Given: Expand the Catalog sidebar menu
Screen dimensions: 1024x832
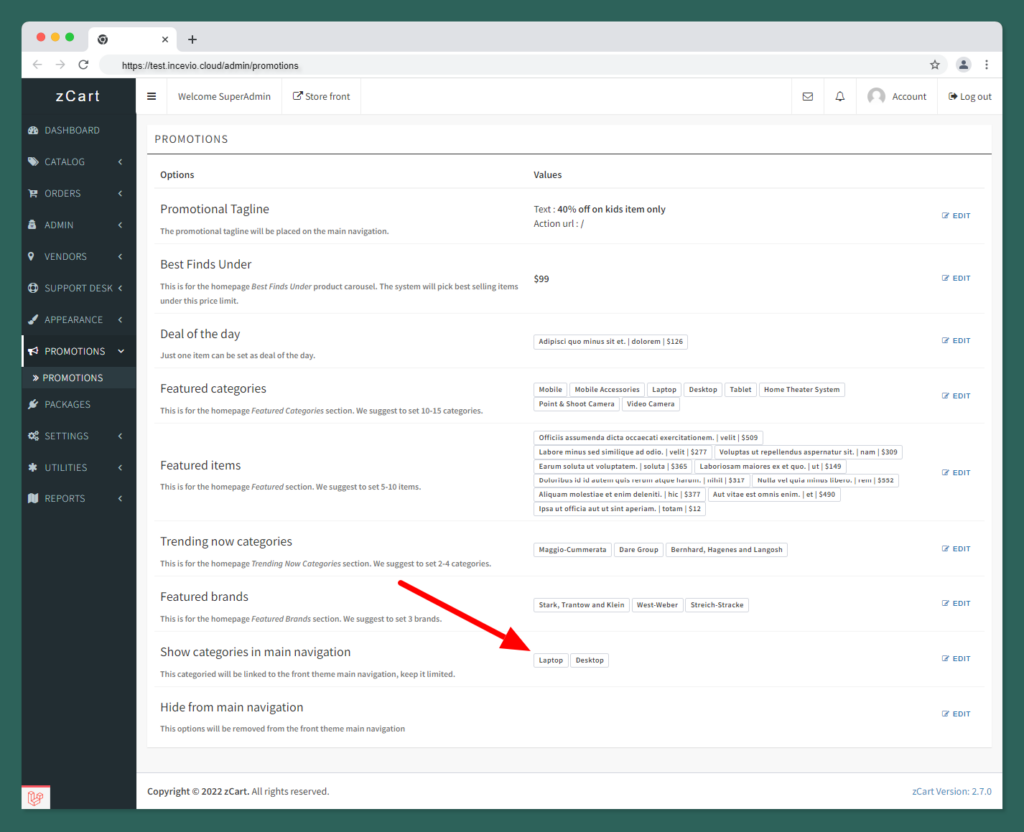Looking at the screenshot, I should coord(78,162).
